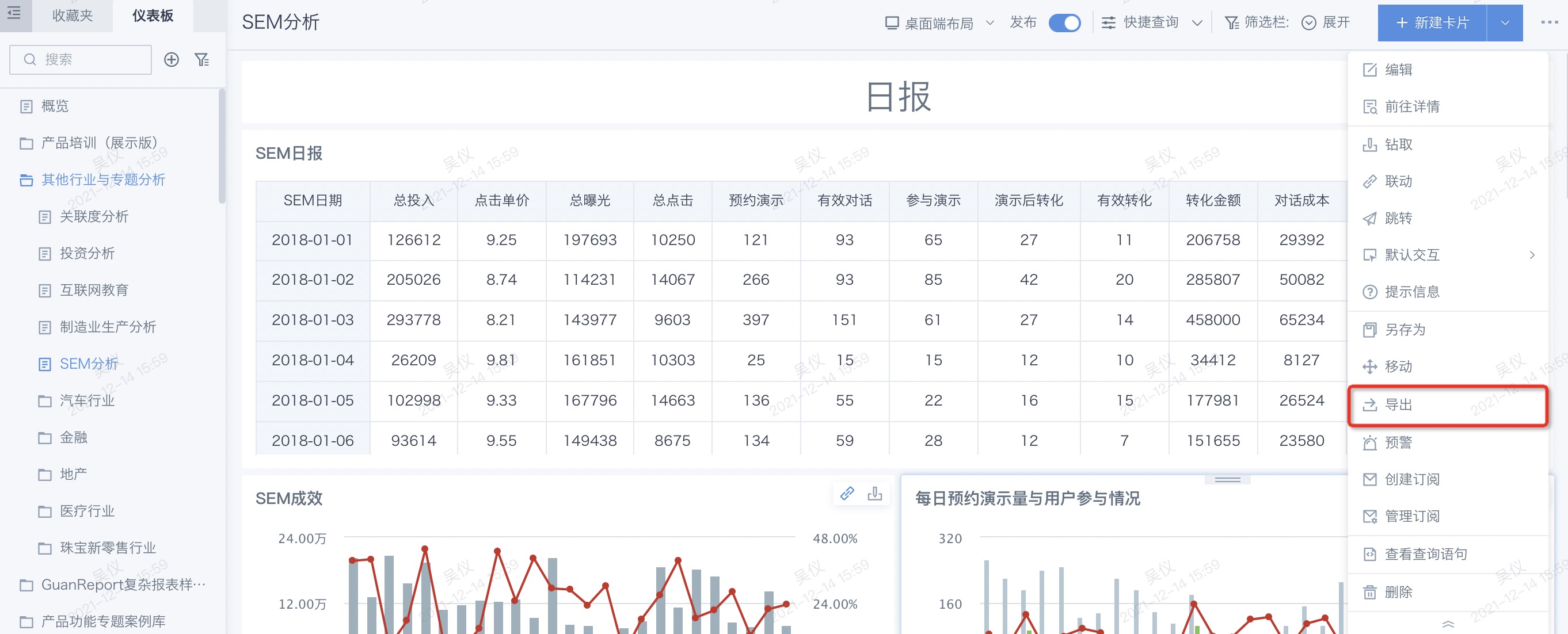Choose 编辑 from the card menu
Screen dimensions: 1568x634
[x=1448, y=70]
